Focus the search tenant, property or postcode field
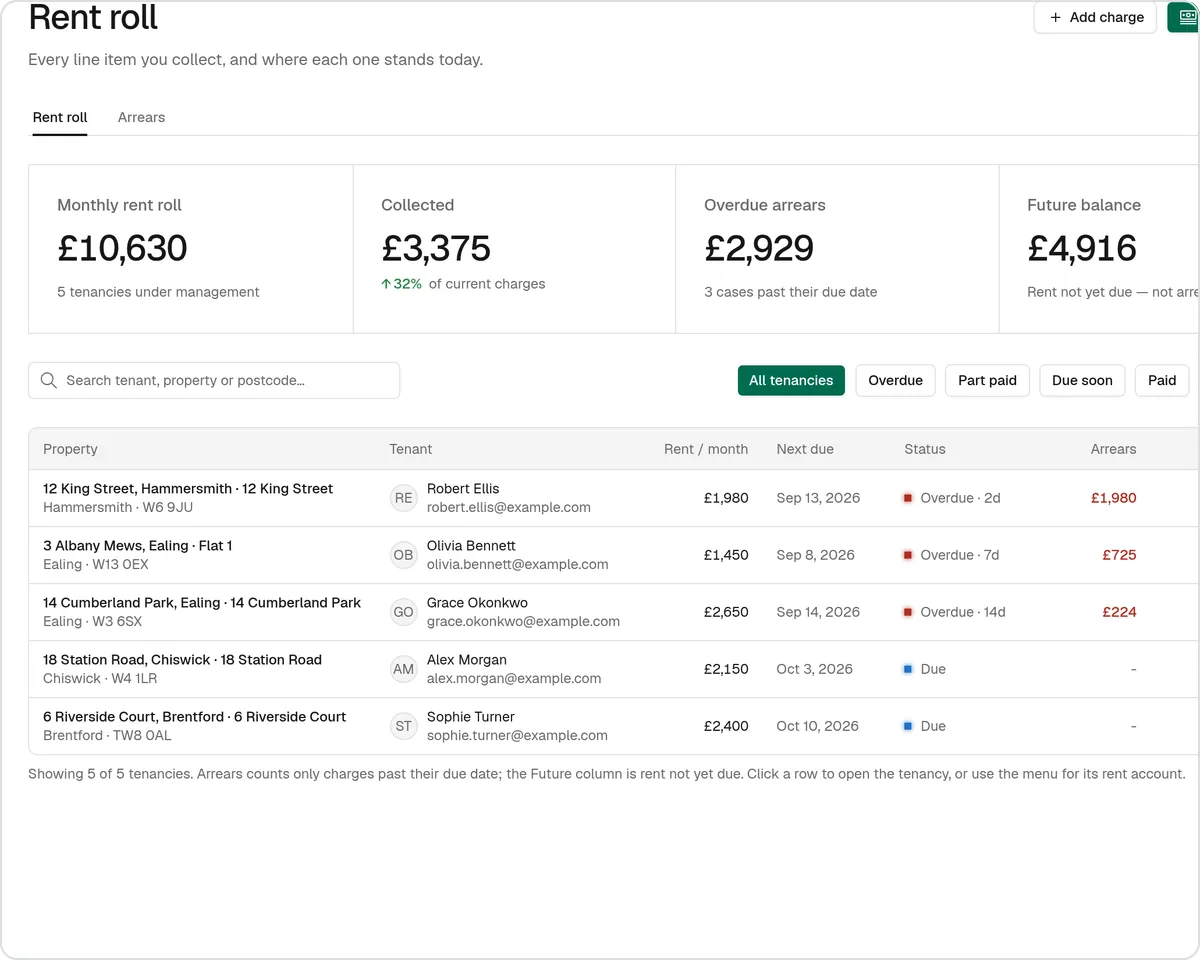 pos(214,380)
